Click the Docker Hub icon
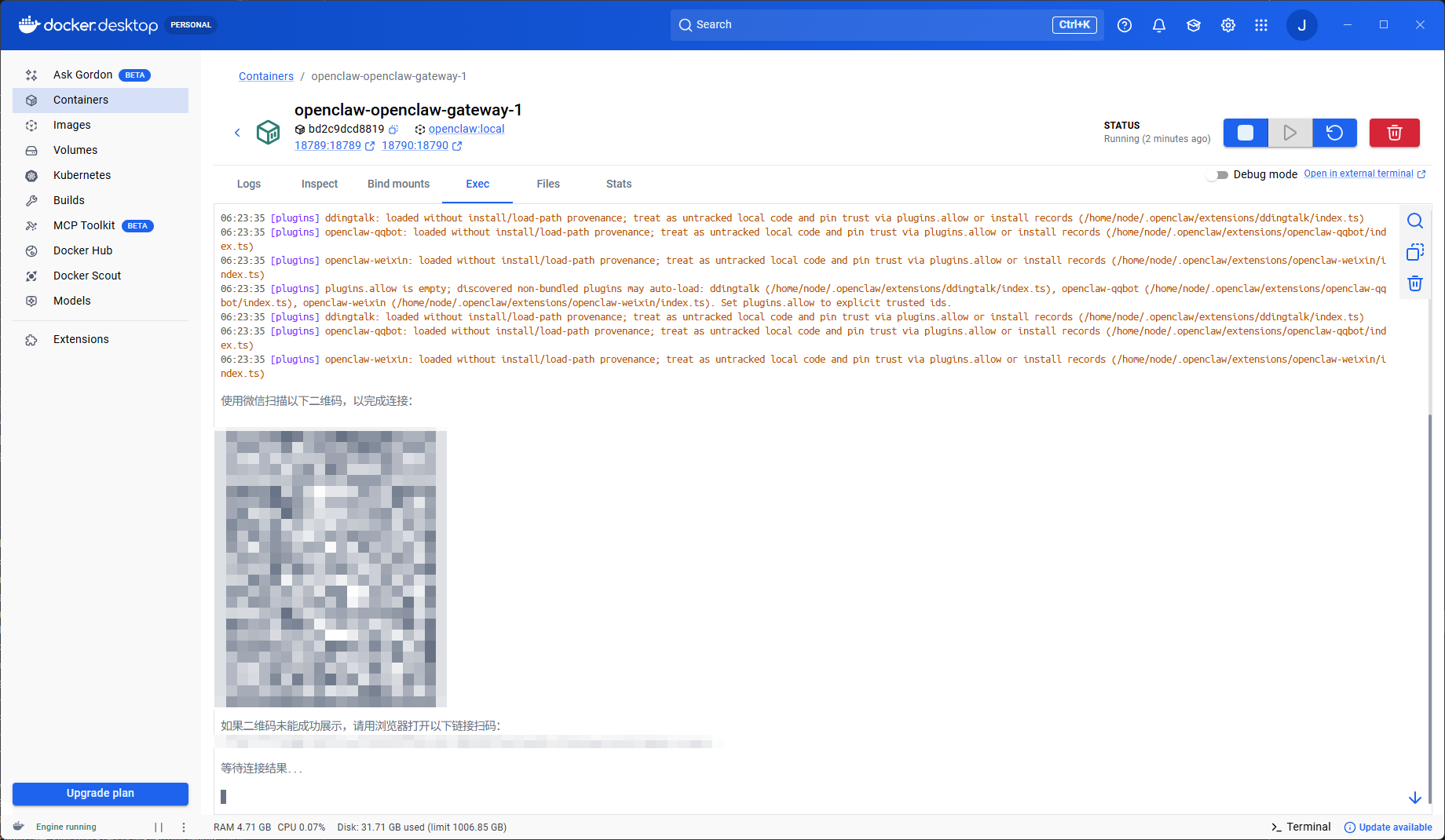 (x=31, y=250)
